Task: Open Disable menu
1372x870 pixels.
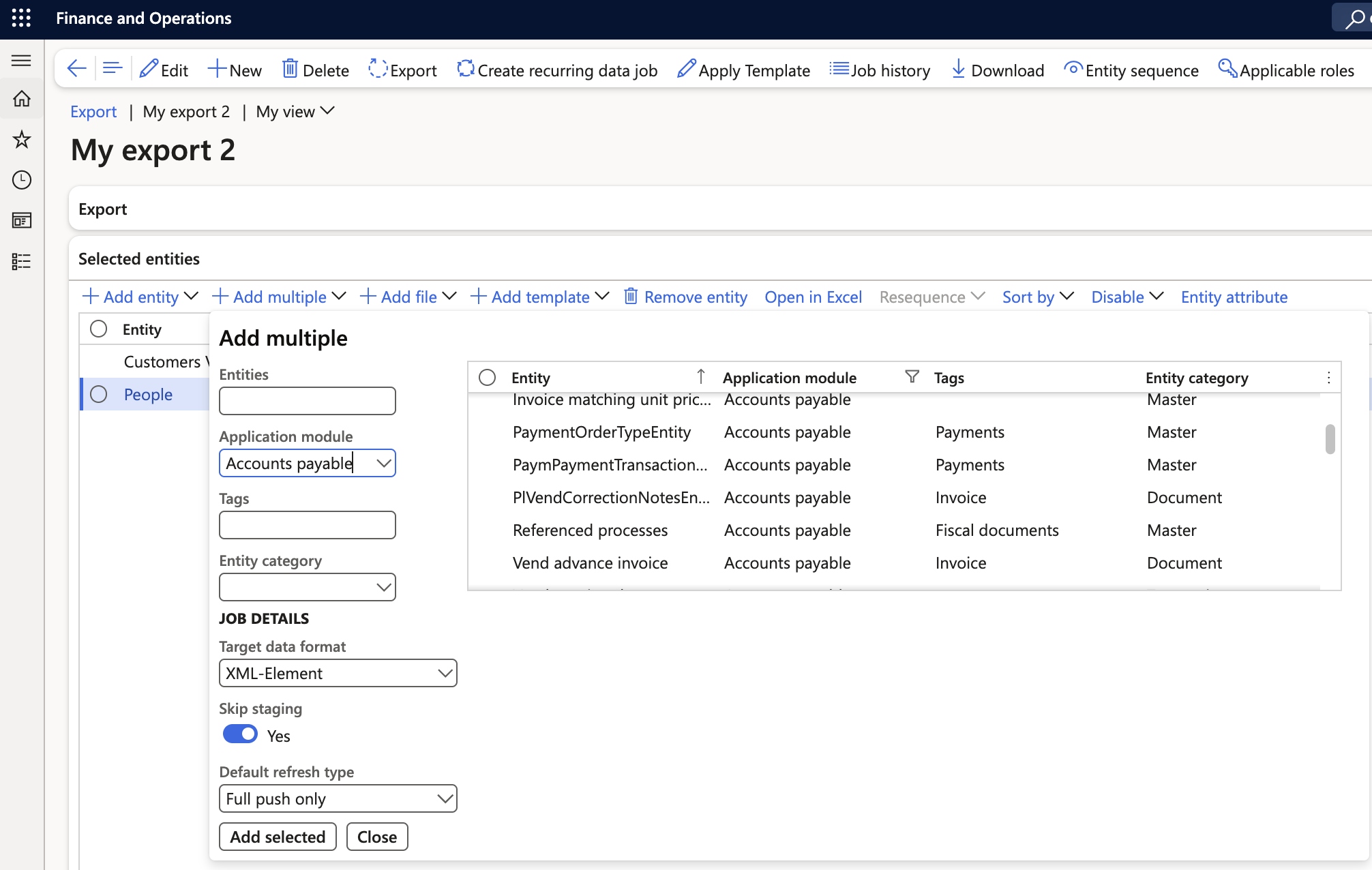Action: (x=1127, y=297)
